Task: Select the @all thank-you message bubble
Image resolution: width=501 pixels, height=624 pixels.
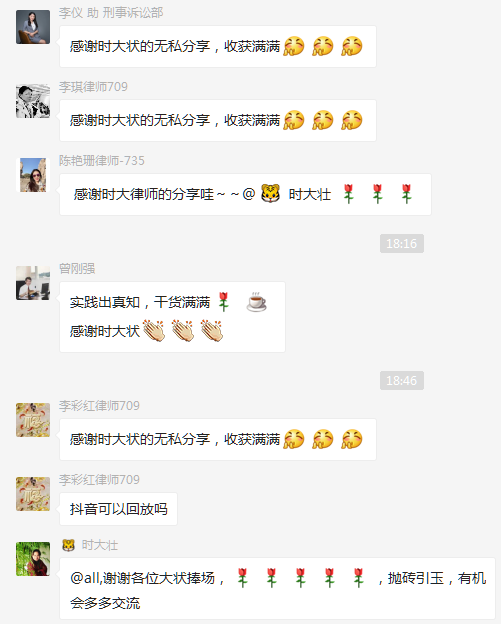Action: pyautogui.click(x=277, y=589)
